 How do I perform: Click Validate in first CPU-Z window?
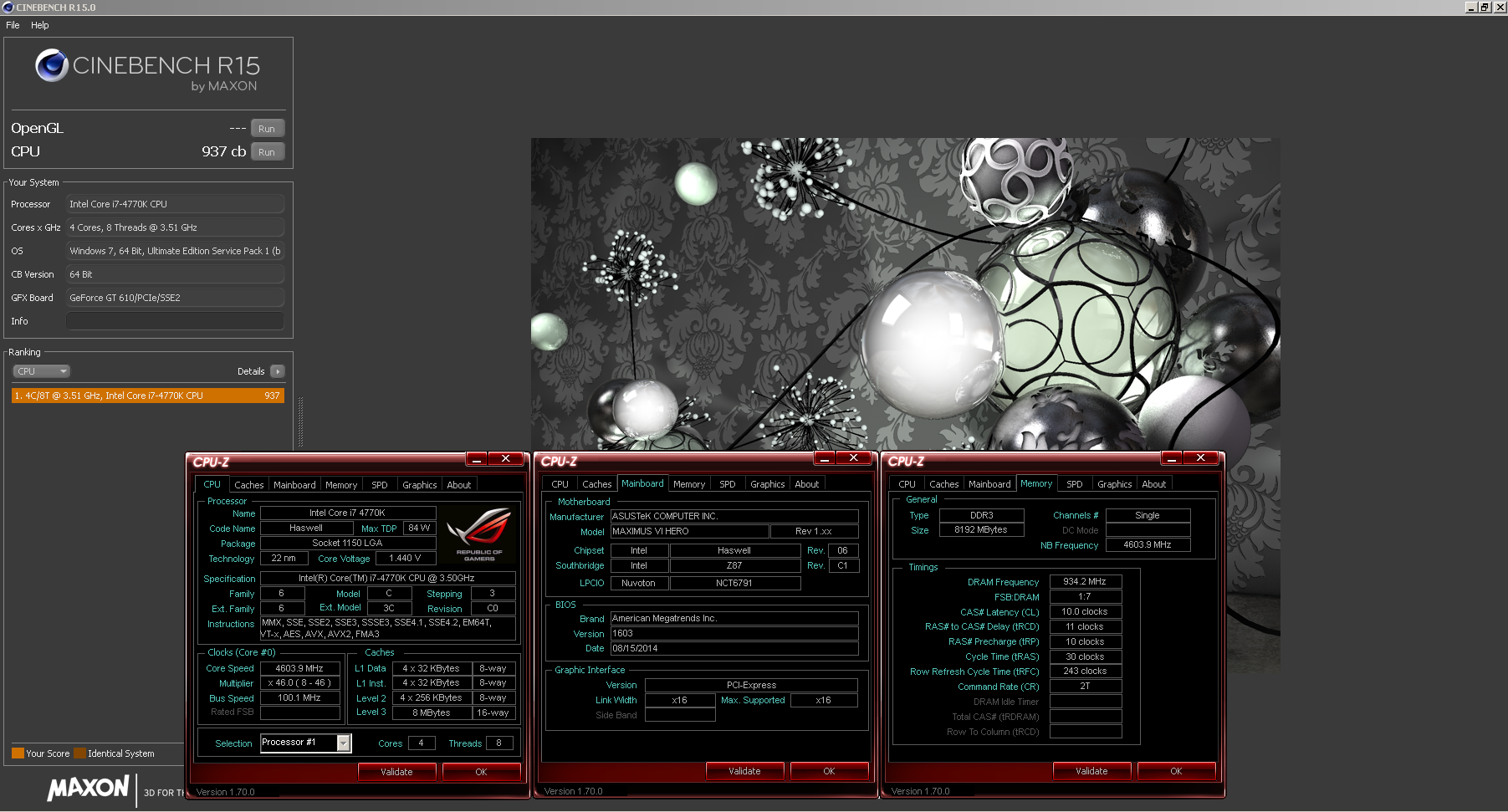396,772
